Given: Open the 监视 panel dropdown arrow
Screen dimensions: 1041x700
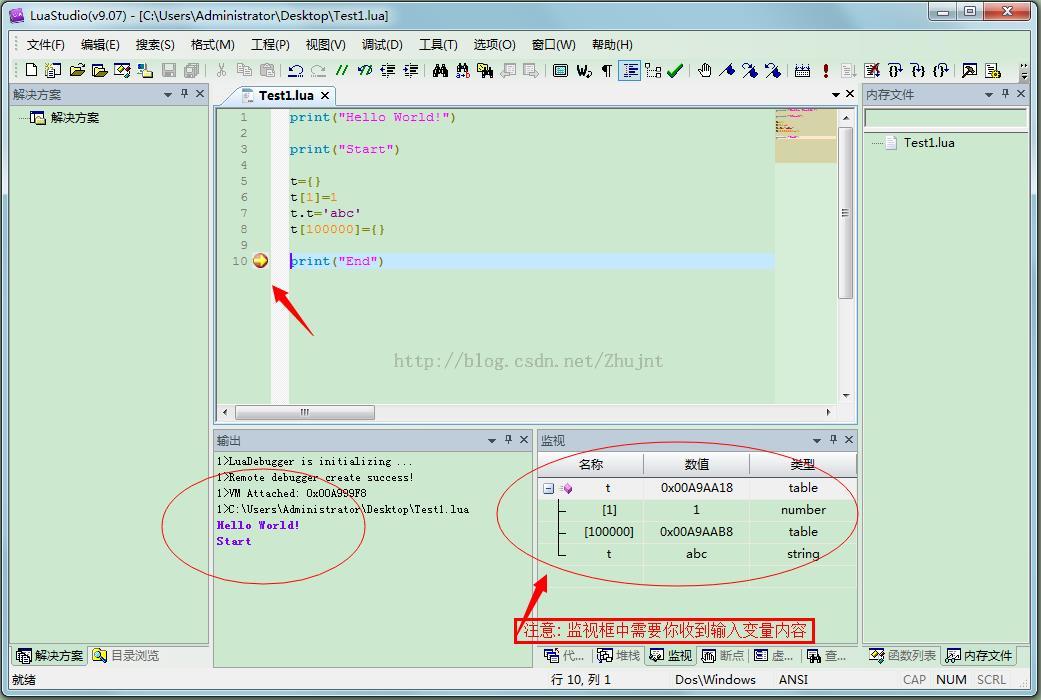Looking at the screenshot, I should [817, 440].
